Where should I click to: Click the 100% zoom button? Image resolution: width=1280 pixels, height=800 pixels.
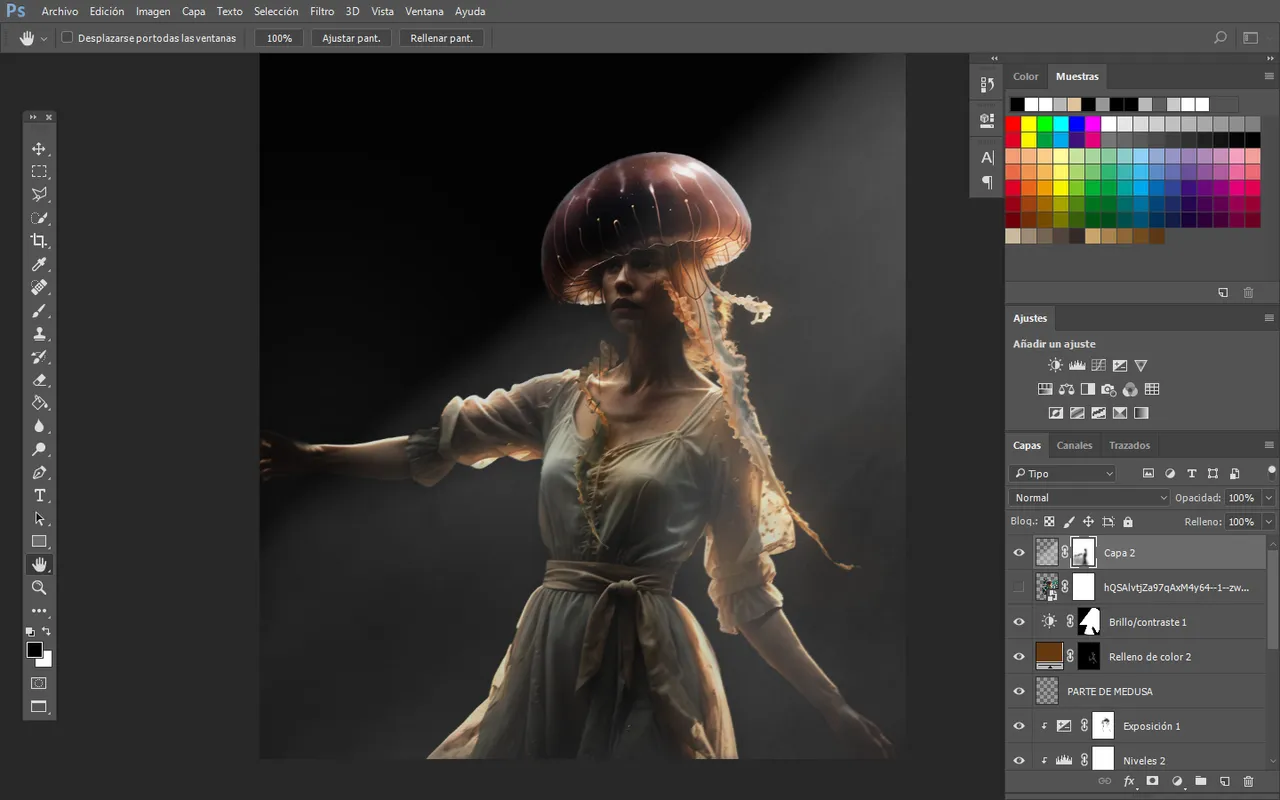280,38
